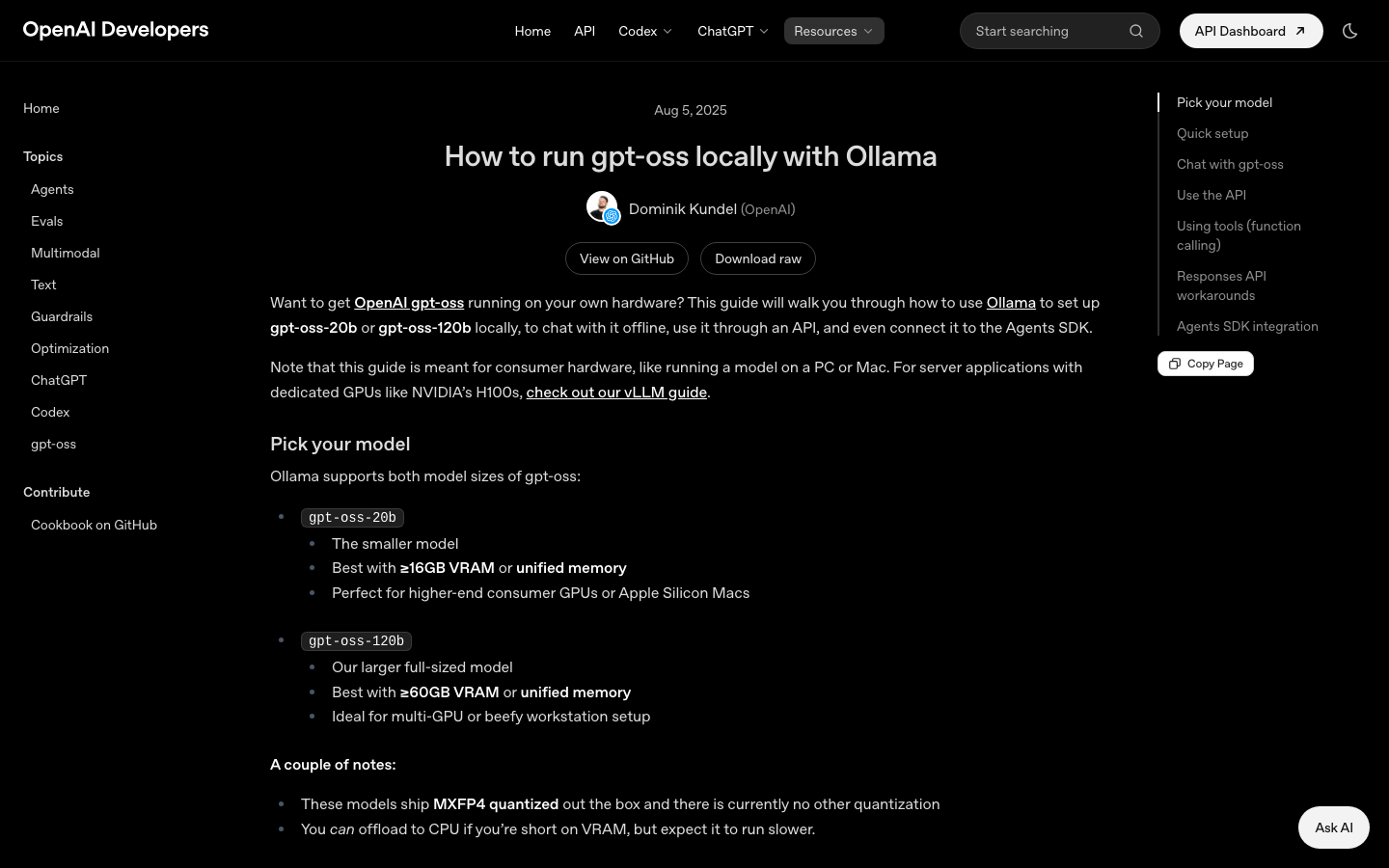Jump to Chat with gpt-oss section

[1230, 164]
